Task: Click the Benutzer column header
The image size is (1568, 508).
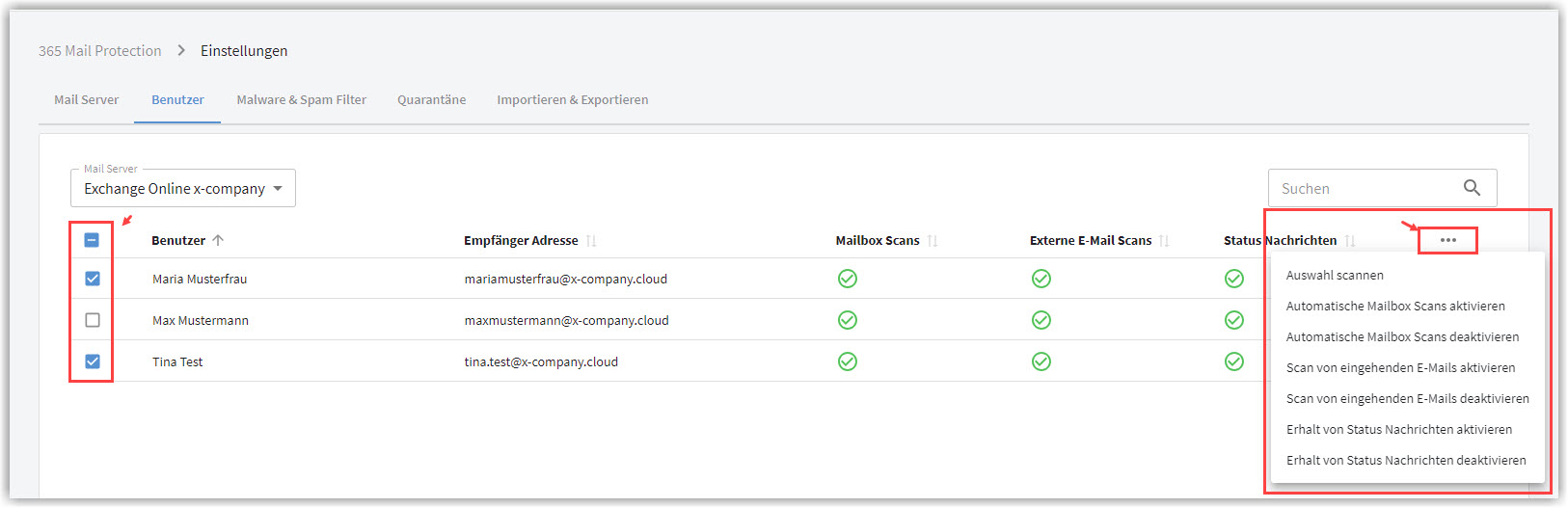Action: click(178, 240)
